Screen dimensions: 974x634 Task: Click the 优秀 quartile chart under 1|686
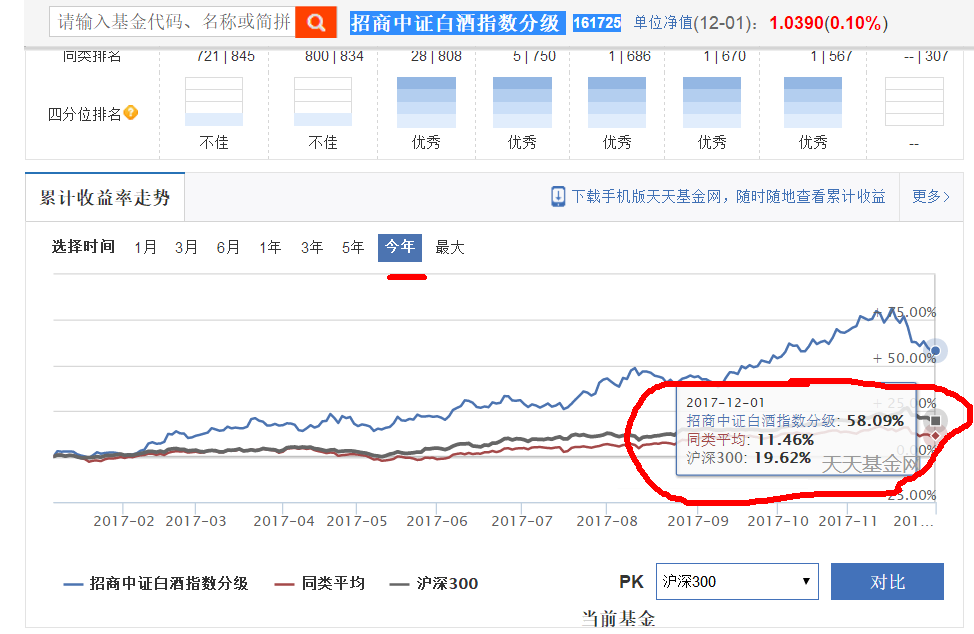[617, 103]
